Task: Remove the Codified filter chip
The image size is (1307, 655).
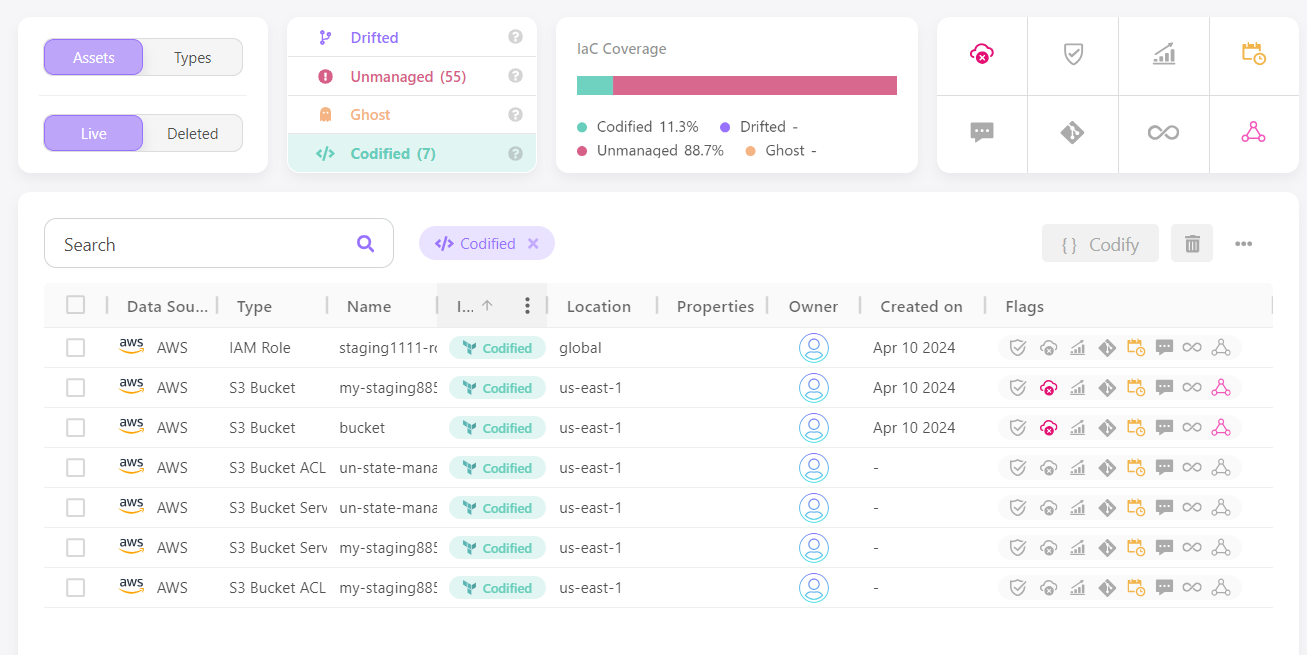Action: (533, 243)
